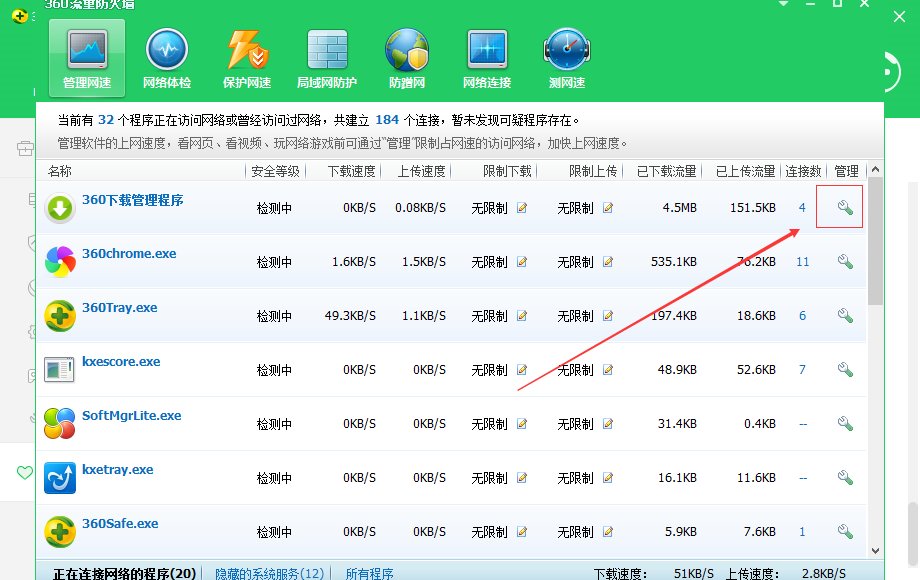Click the wrench icon on the kxescore.exe row
The width and height of the screenshot is (920, 580).
coord(845,369)
